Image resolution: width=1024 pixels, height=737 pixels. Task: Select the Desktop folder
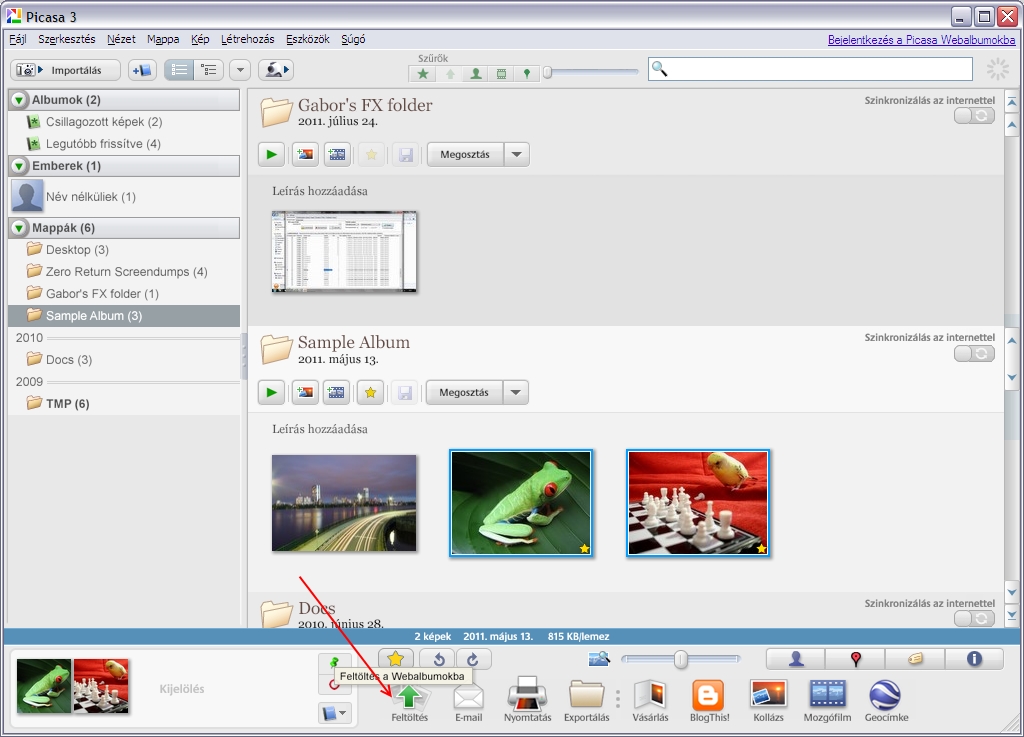[x=124, y=250]
